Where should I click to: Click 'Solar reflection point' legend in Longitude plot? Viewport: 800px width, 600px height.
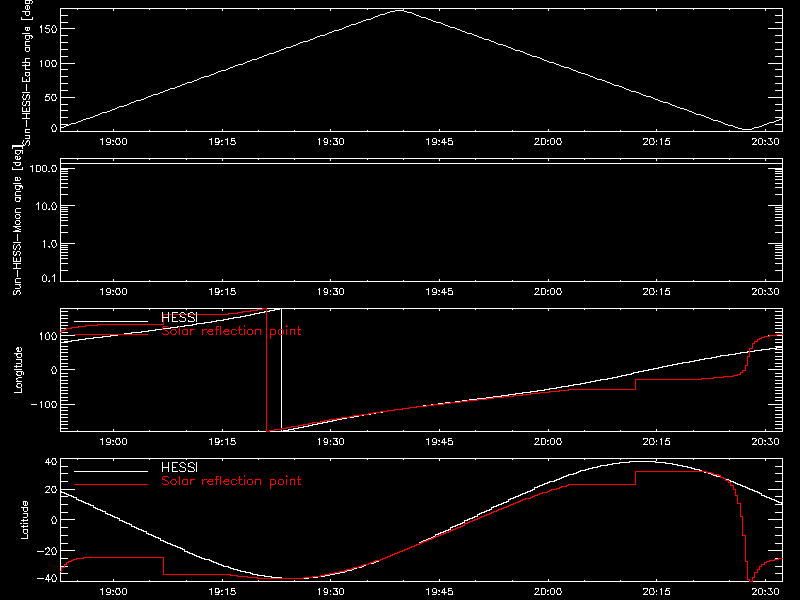coord(231,331)
